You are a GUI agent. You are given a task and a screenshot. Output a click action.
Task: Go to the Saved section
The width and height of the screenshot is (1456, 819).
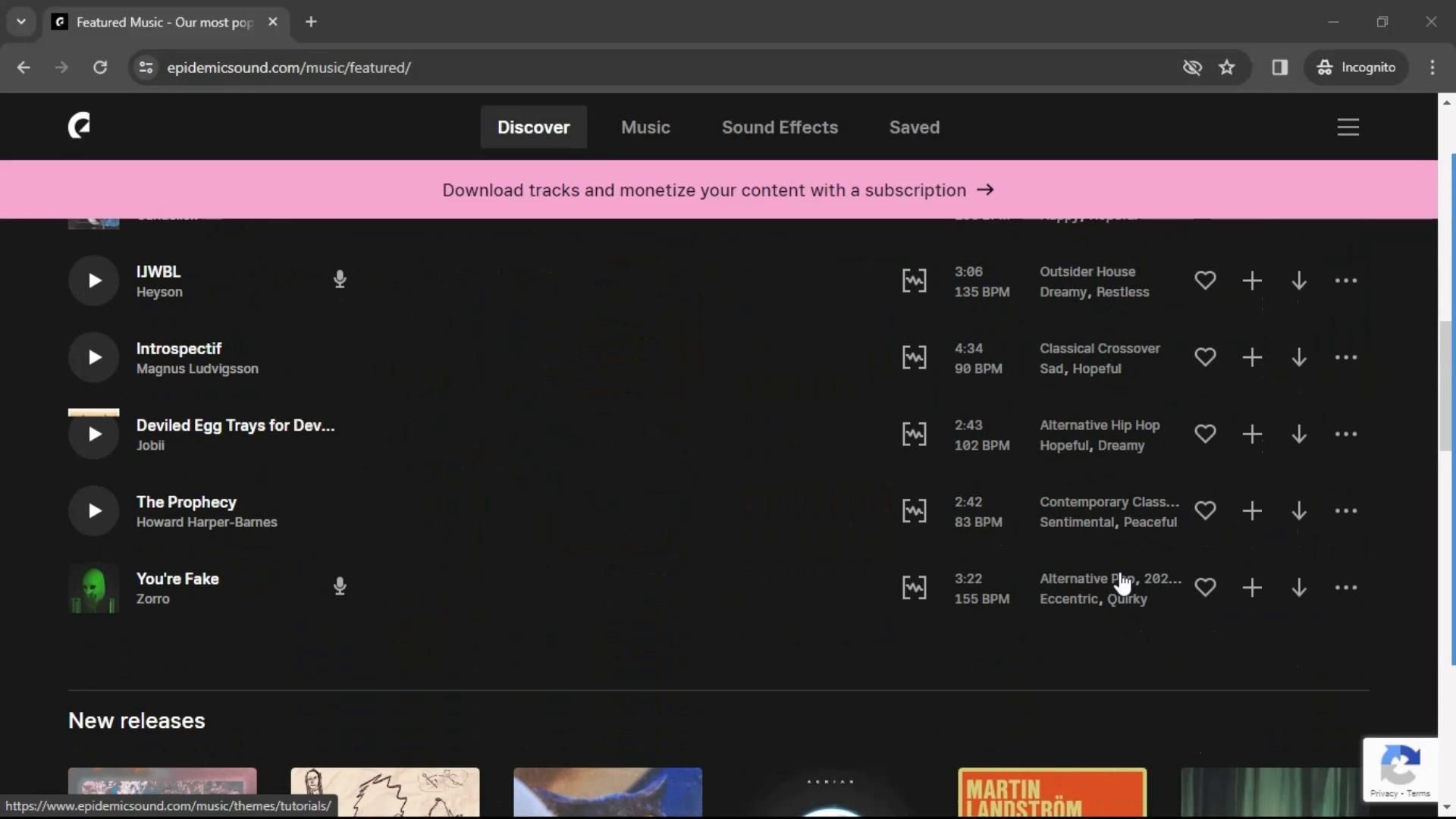(914, 127)
